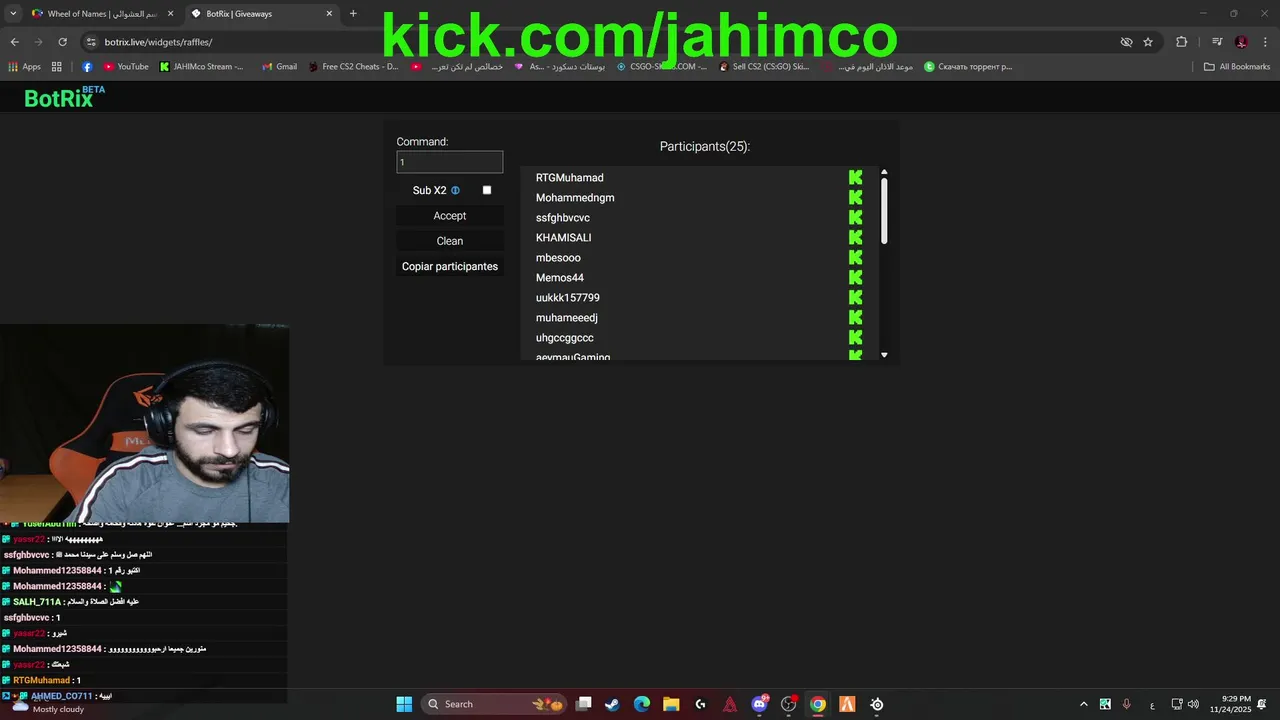Click the Accept button
Image resolution: width=1280 pixels, height=720 pixels.
tap(449, 216)
